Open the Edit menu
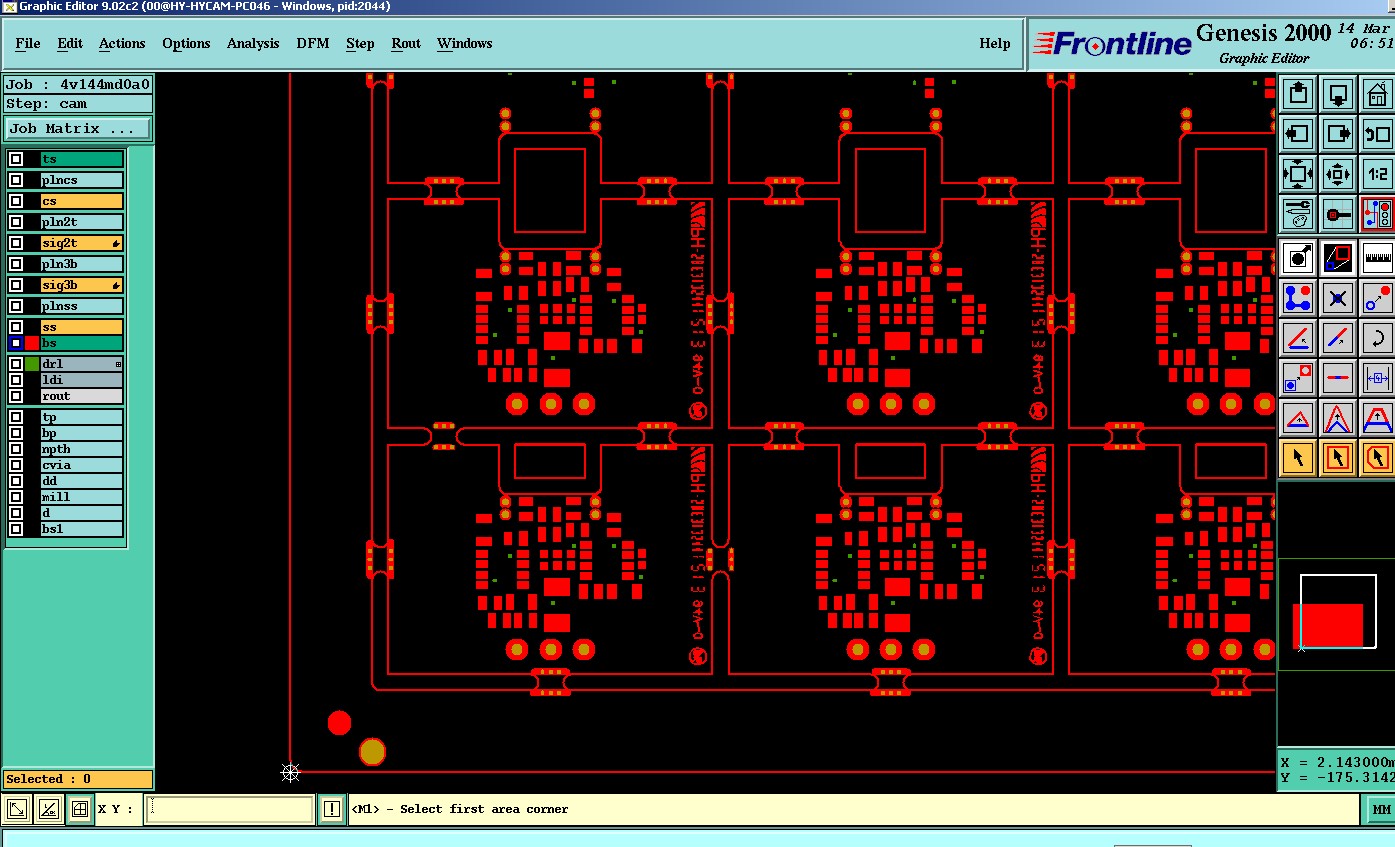The width and height of the screenshot is (1395, 847). click(x=70, y=43)
